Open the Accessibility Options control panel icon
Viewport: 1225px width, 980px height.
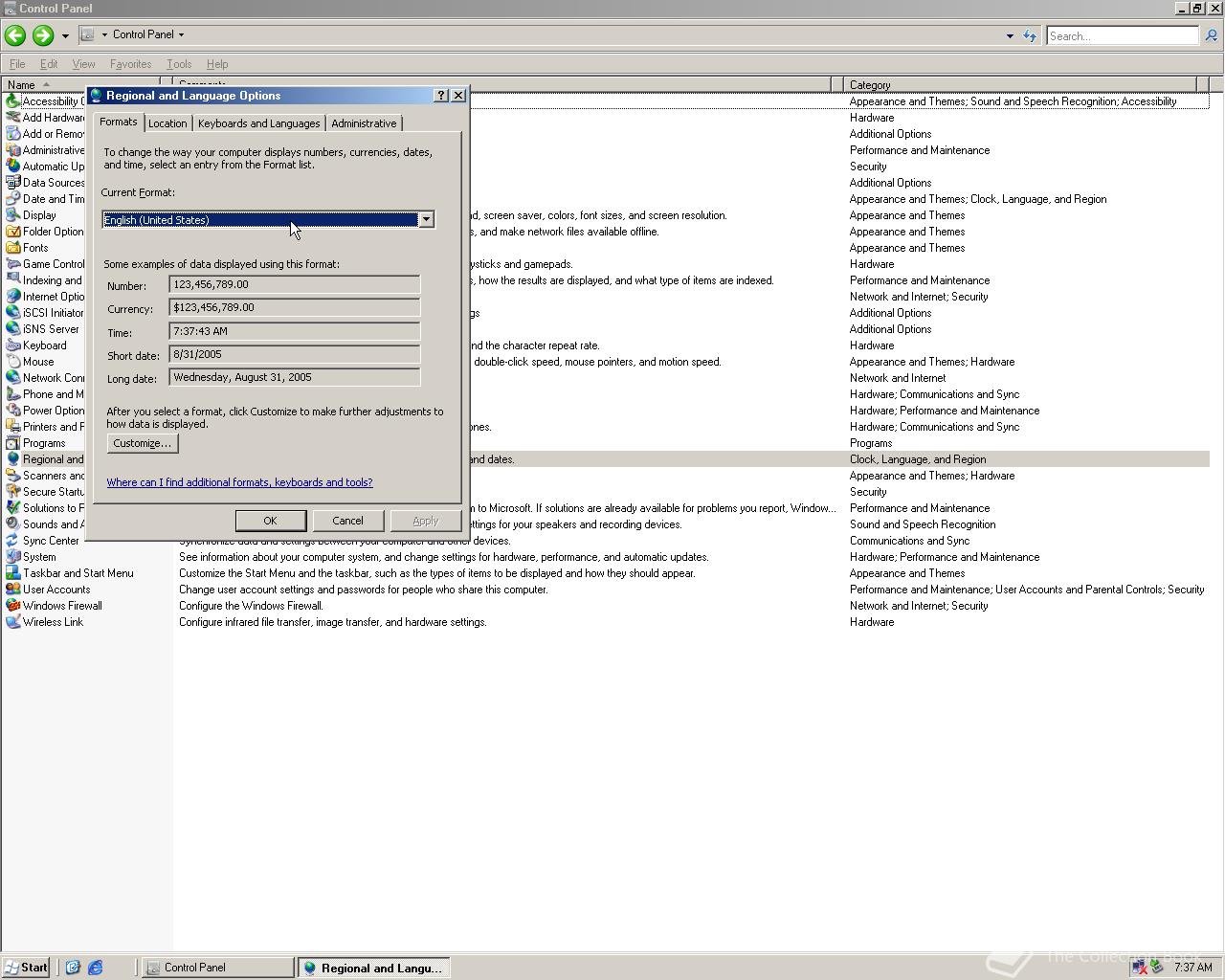tap(13, 101)
